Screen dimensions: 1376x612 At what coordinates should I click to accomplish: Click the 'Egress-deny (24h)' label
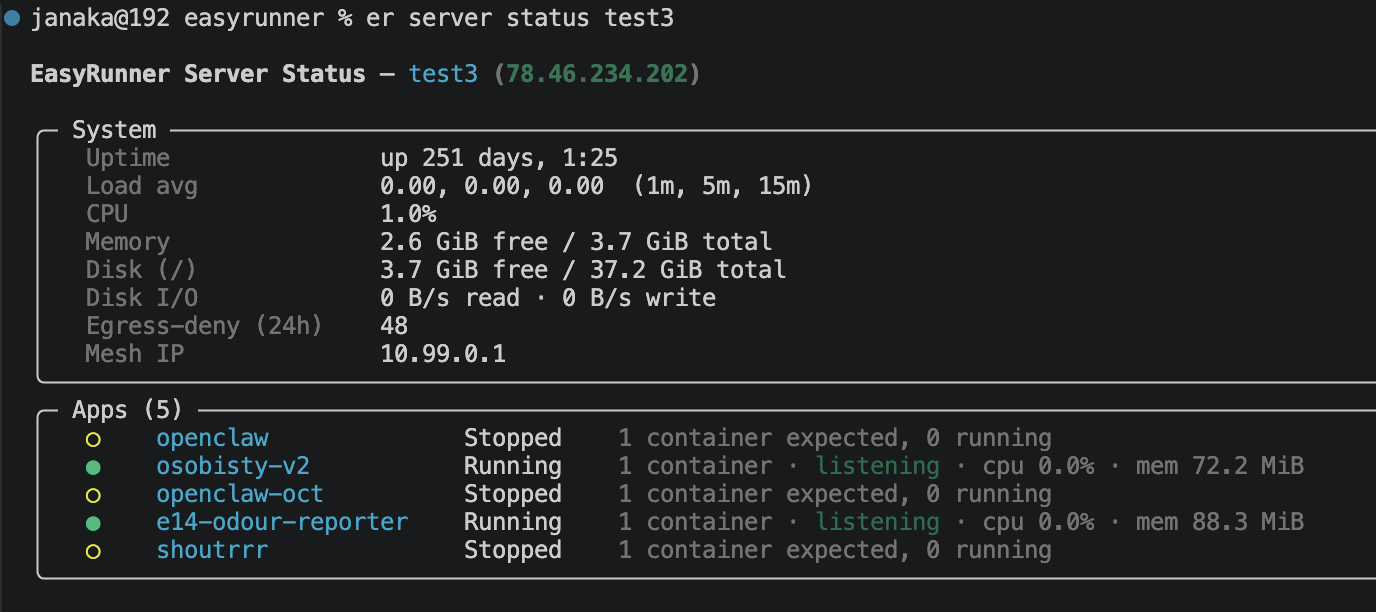pyautogui.click(x=205, y=326)
